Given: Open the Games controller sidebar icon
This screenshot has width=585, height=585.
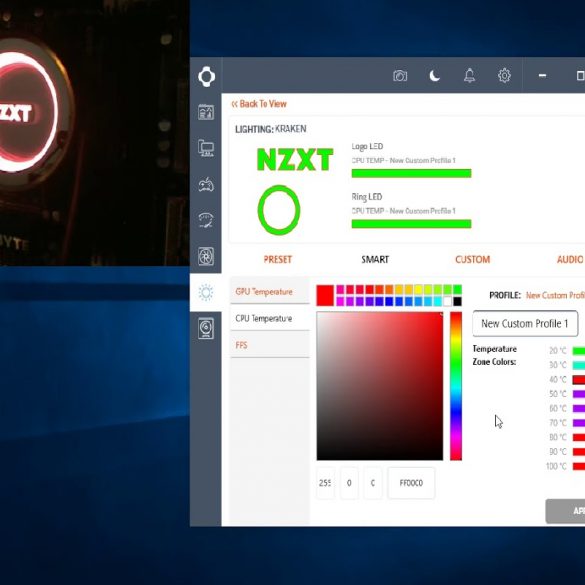Looking at the screenshot, I should coord(206,184).
